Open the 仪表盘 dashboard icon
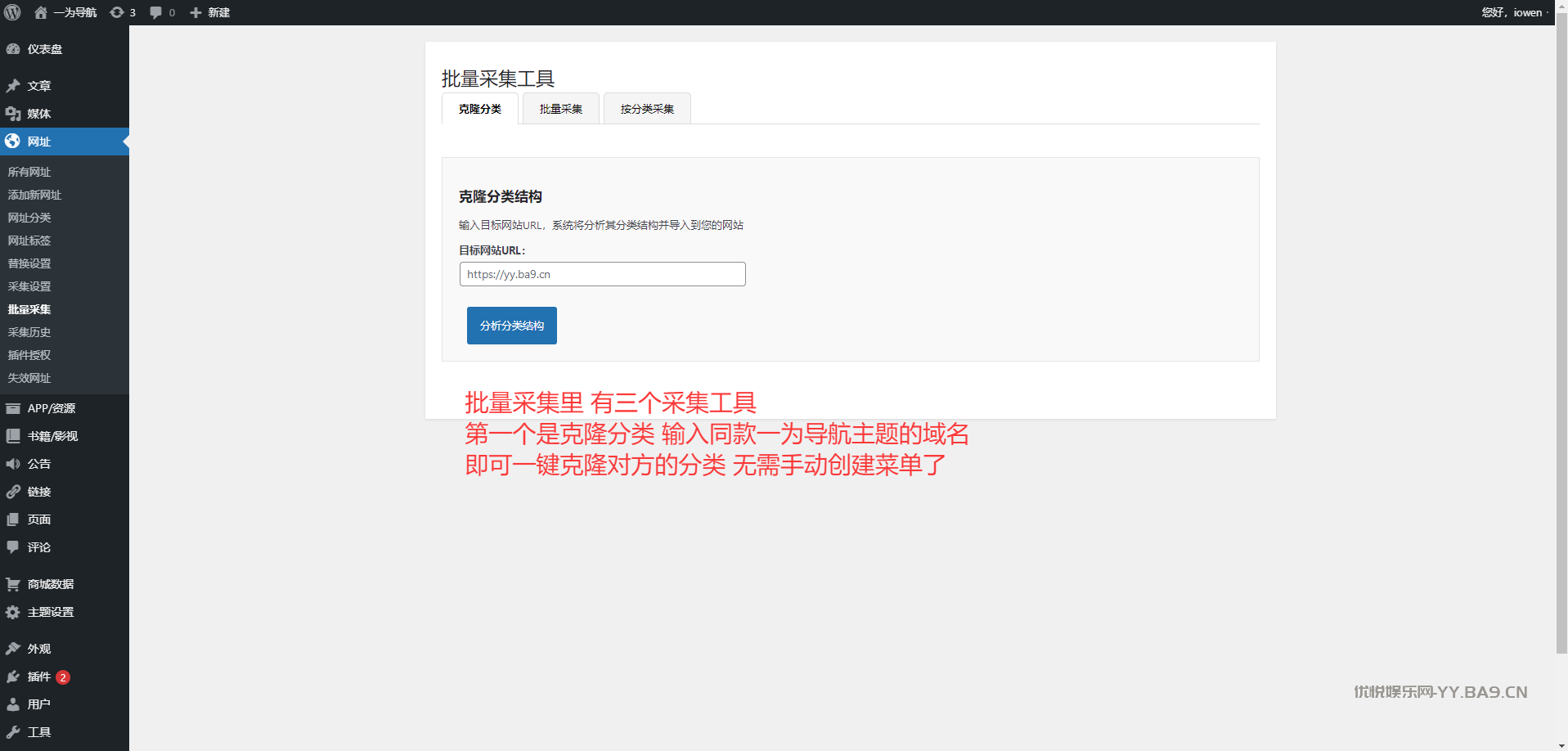The image size is (1568, 751). point(13,49)
